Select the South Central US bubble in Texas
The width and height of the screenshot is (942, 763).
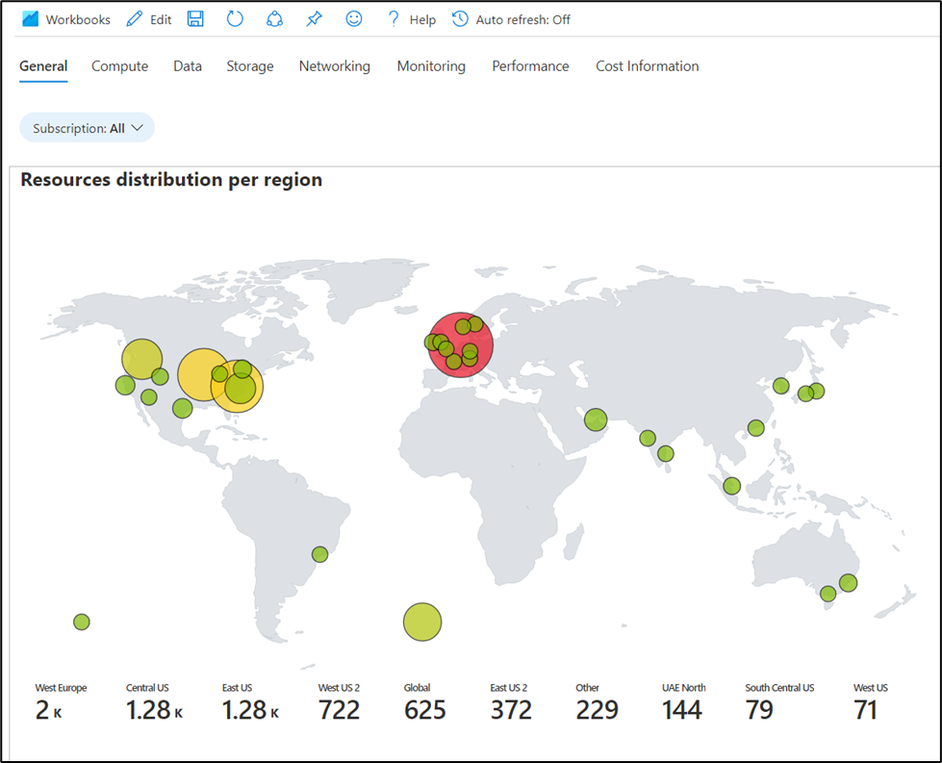[x=182, y=409]
